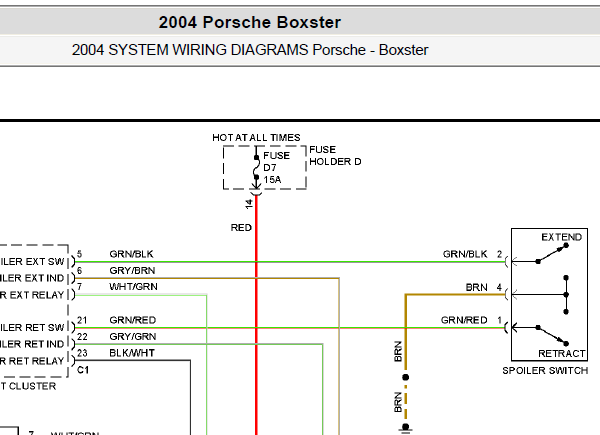Select the "C1" connector label

[x=83, y=370]
